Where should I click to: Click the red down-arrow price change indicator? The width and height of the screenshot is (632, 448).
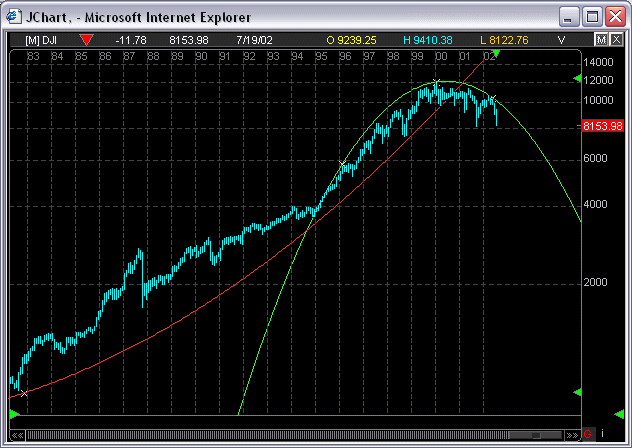(x=87, y=40)
